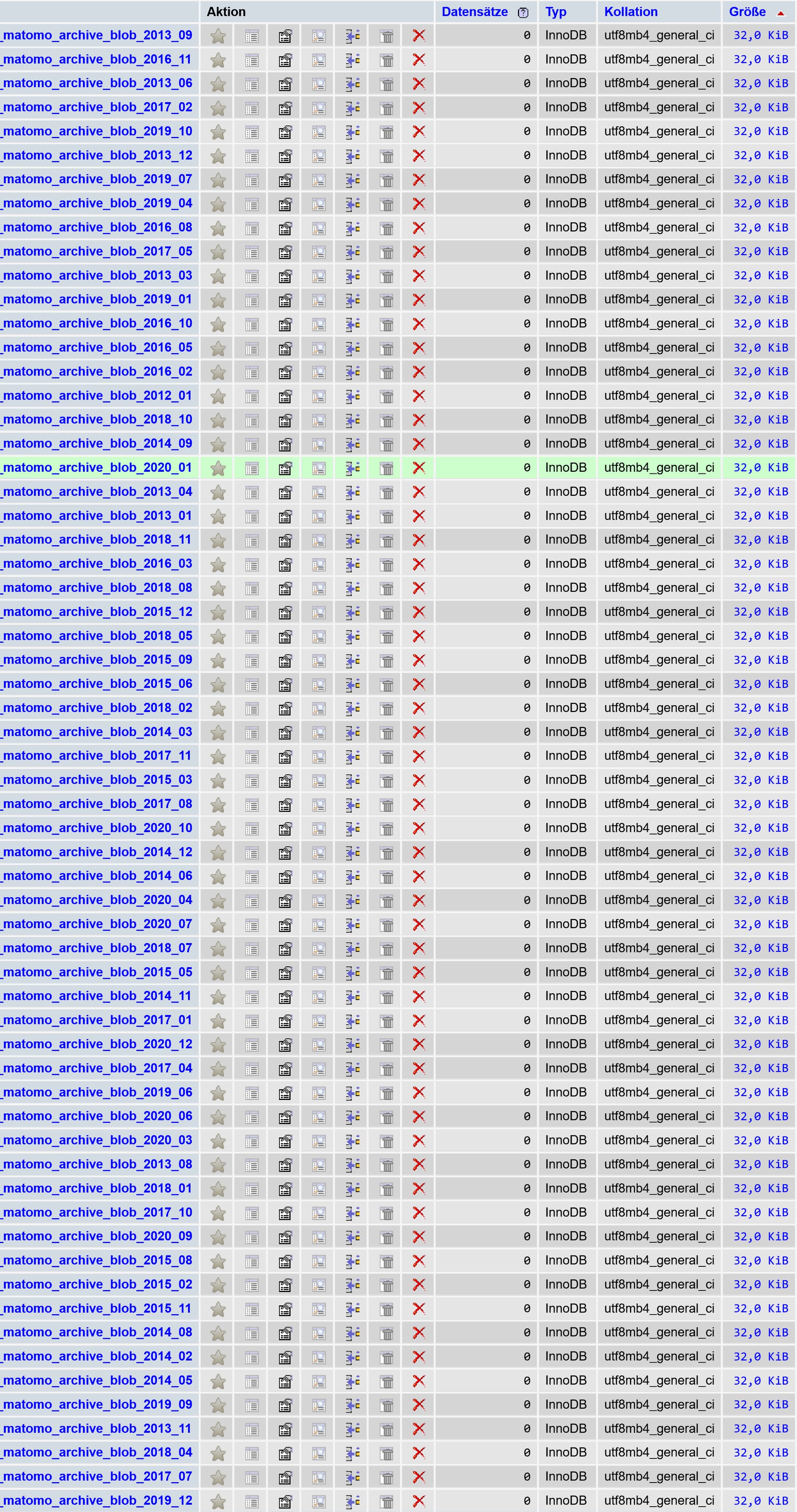Viewport: 797px width, 1512px height.
Task: Drop icon for matomo_archive_blob_2016_05
Action: pyautogui.click(x=419, y=348)
